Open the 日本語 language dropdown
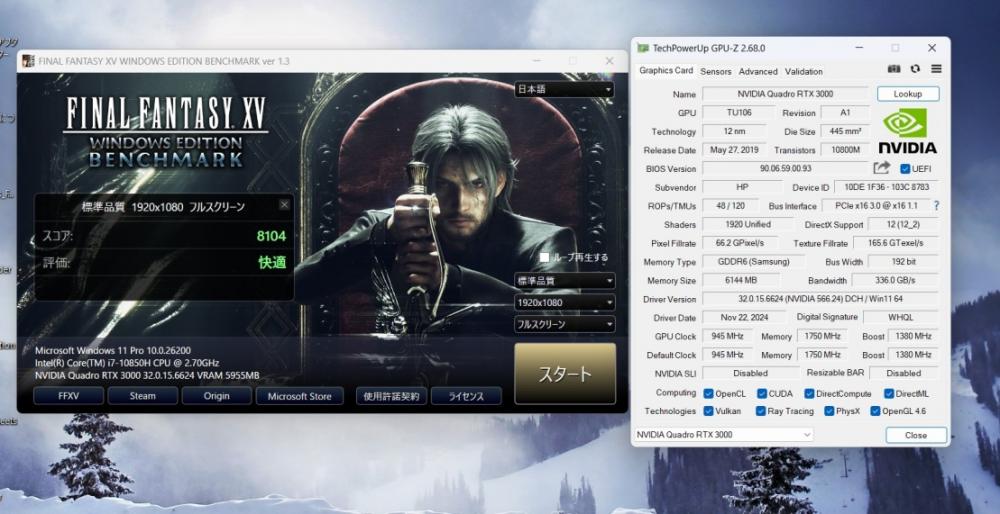Image resolution: width=1000 pixels, height=514 pixels. coord(564,89)
